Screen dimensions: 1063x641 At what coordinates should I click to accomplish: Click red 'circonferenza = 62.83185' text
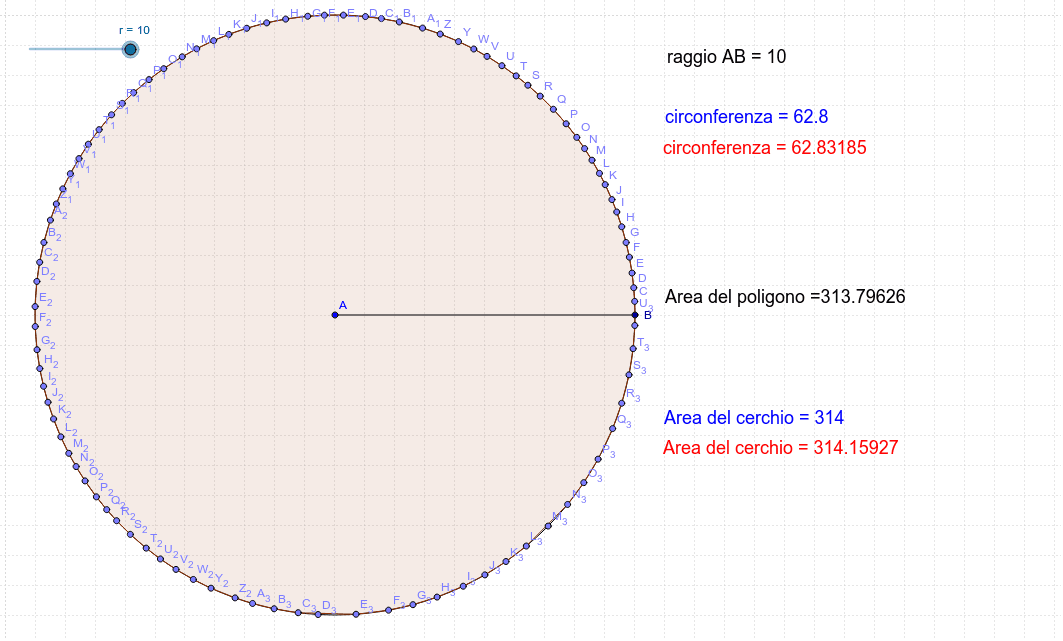pyautogui.click(x=765, y=148)
